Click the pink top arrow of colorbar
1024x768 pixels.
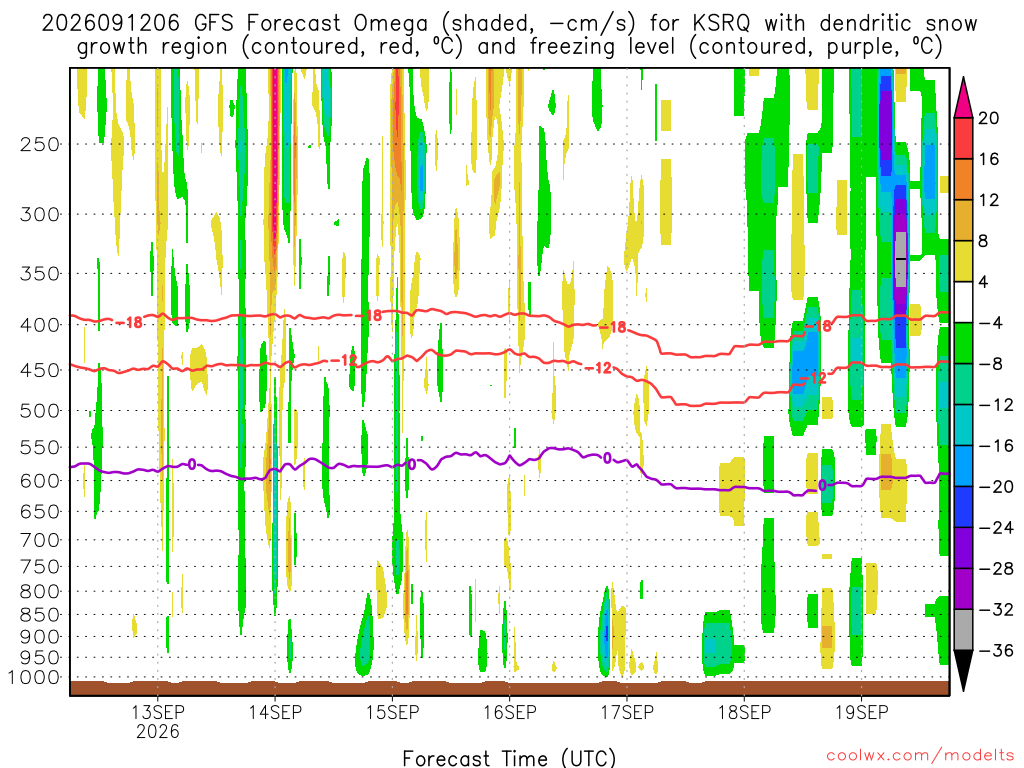point(963,97)
